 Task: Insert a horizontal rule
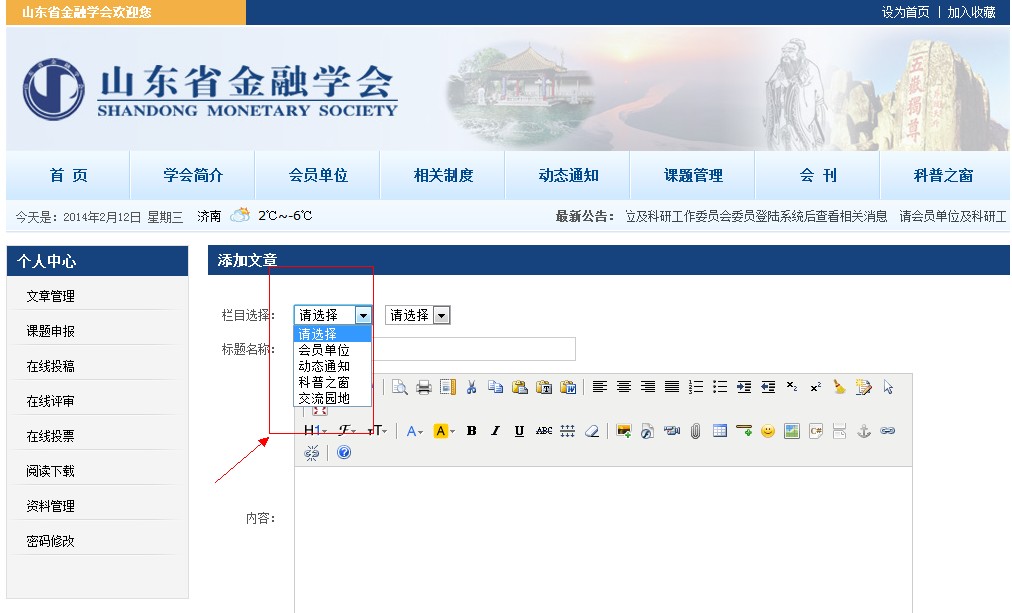point(744,431)
